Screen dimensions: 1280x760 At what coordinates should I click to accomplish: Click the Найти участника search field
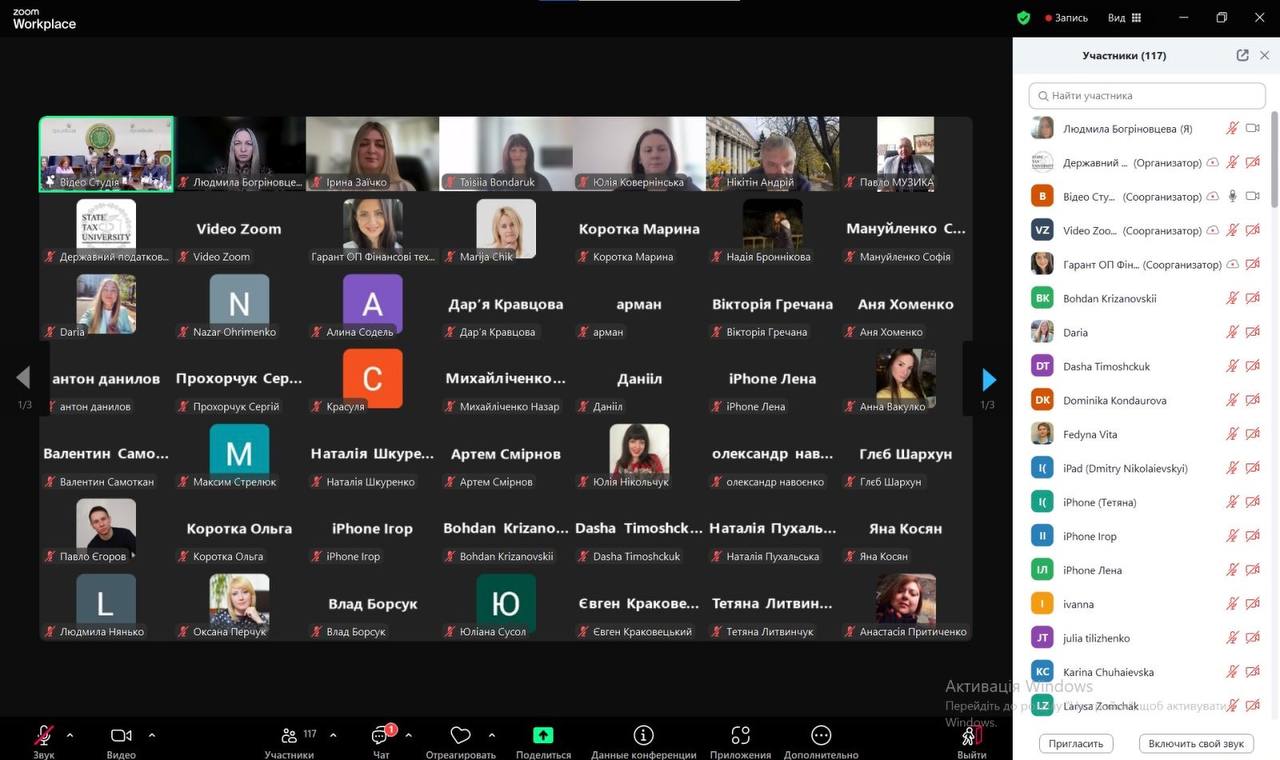pos(1147,96)
